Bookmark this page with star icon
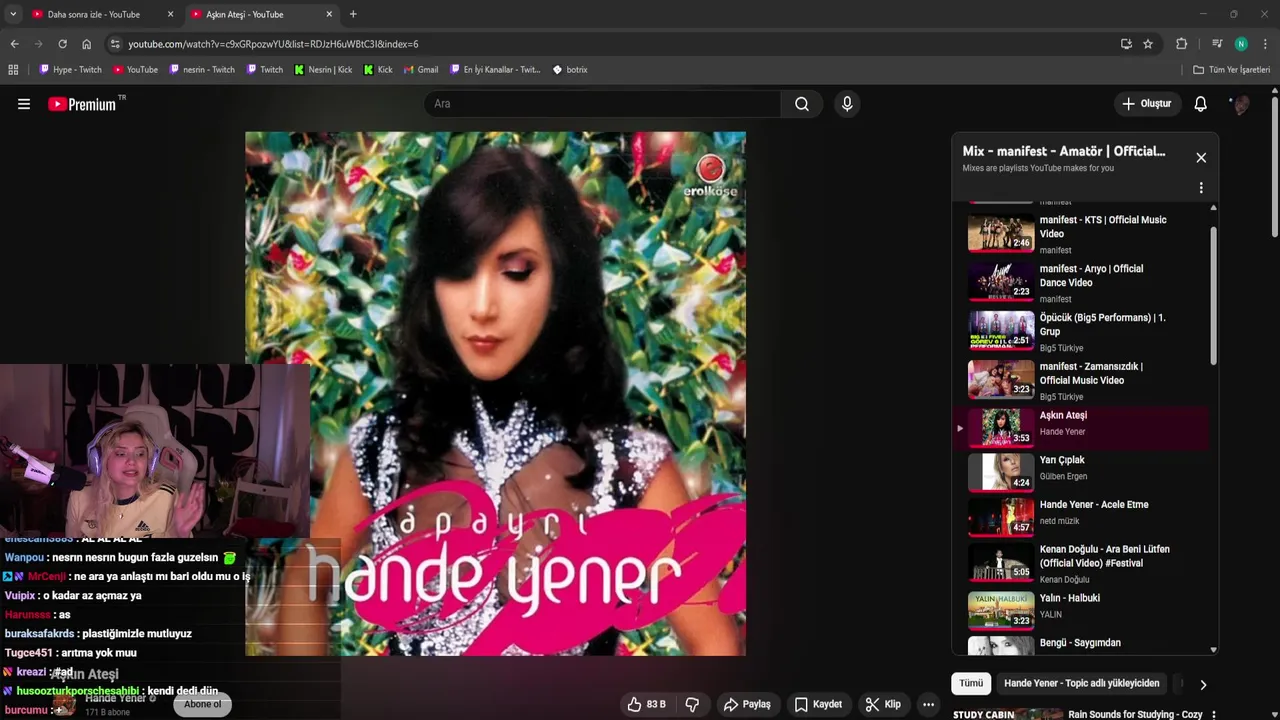Viewport: 1280px width, 720px height. click(x=1148, y=44)
